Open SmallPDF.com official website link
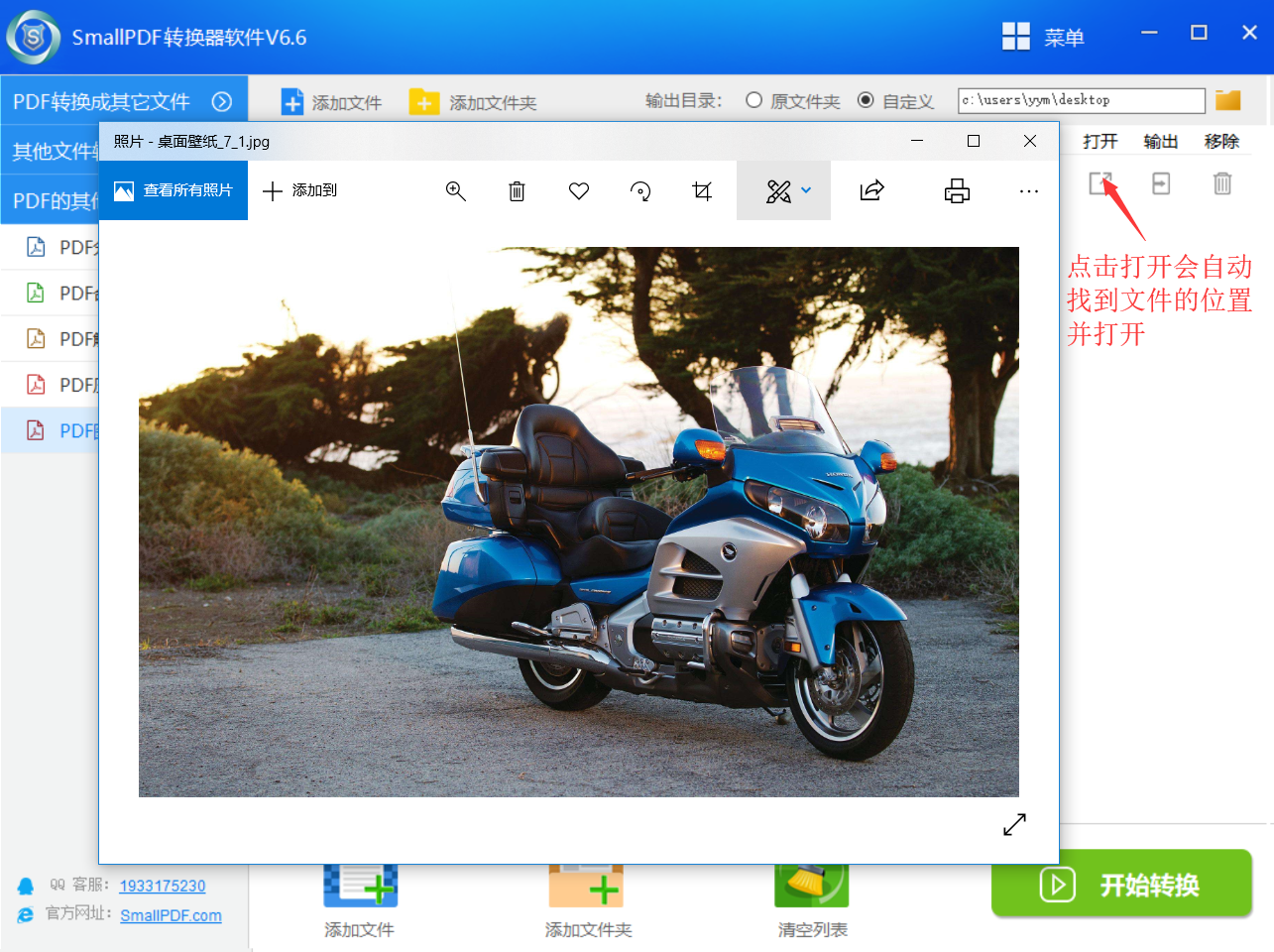 pos(171,915)
